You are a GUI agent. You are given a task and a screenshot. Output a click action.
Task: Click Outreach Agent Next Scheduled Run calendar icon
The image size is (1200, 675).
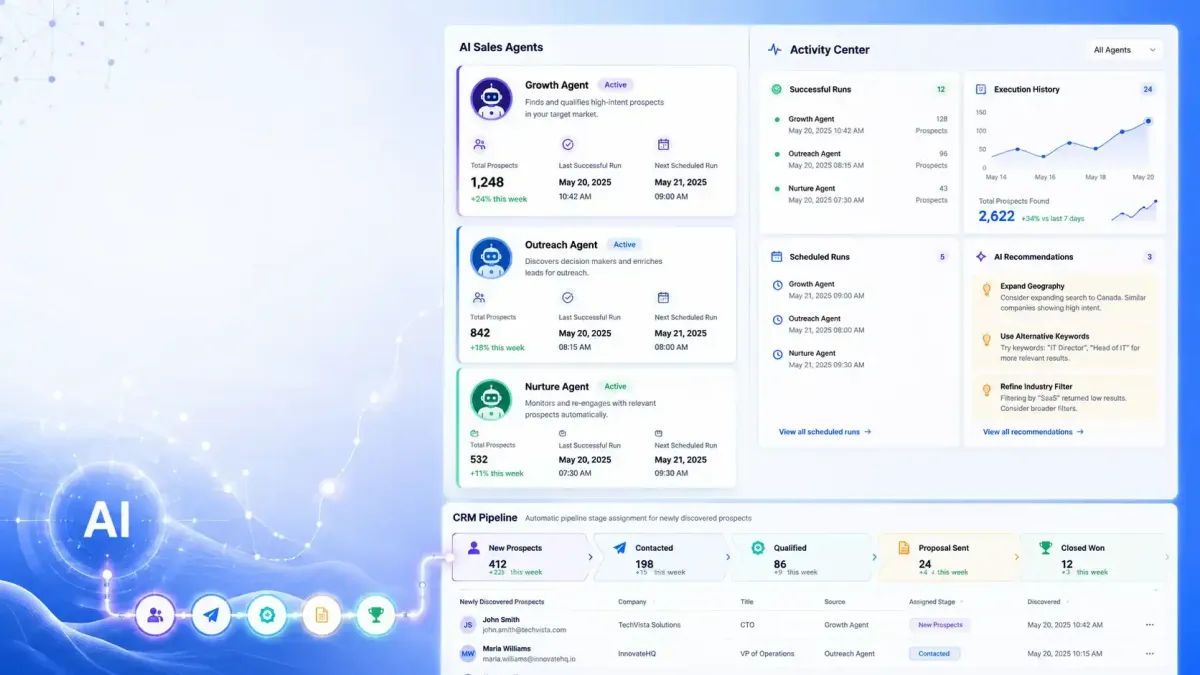663,297
